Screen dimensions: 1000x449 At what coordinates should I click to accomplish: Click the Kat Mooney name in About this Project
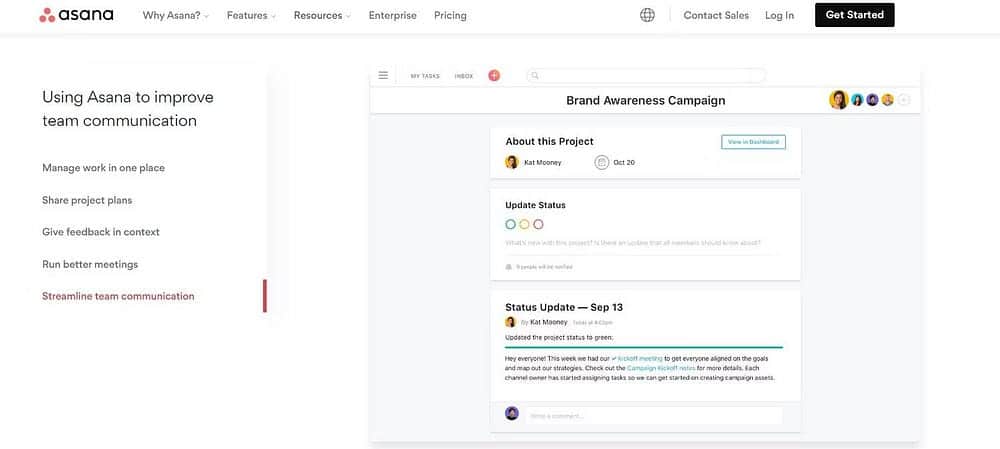click(x=543, y=163)
